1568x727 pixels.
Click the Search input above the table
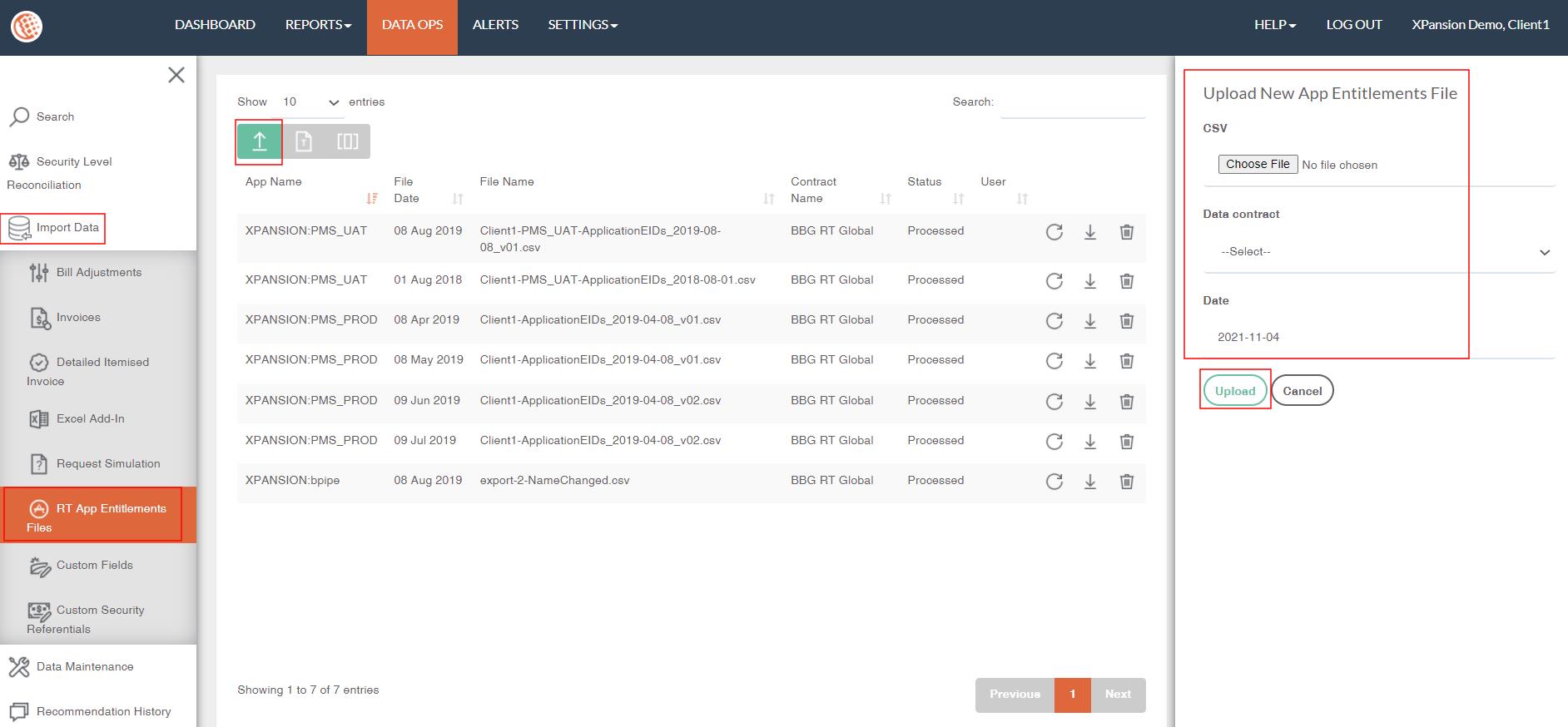tap(1072, 102)
